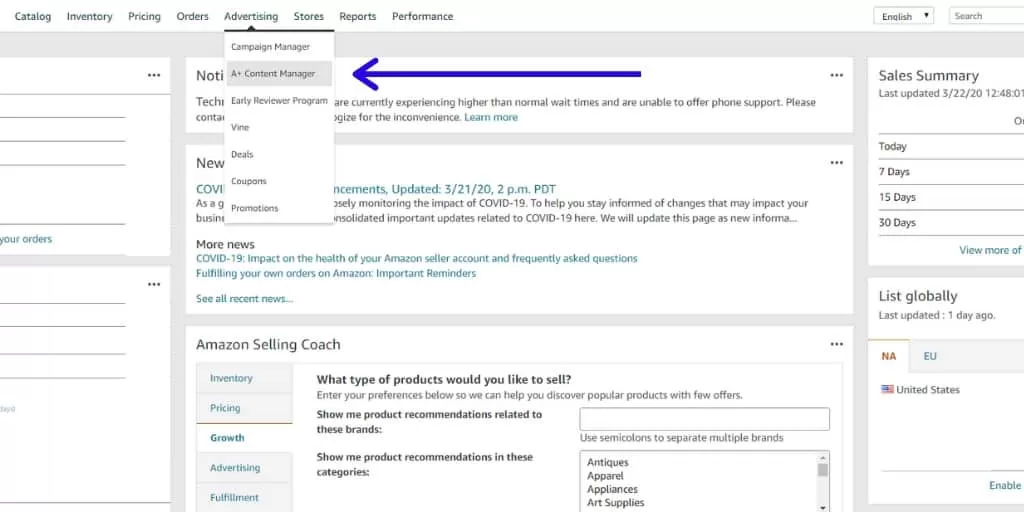Select Antiques in categories list
The height and width of the screenshot is (512, 1024).
click(x=608, y=462)
